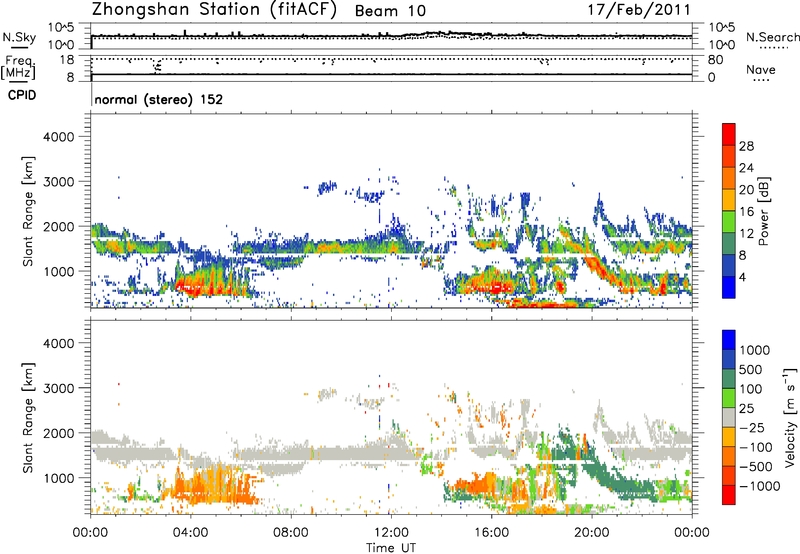800x554 pixels.
Task: Click the "-1000" Velocity colorbar tick label
Action: (759, 486)
